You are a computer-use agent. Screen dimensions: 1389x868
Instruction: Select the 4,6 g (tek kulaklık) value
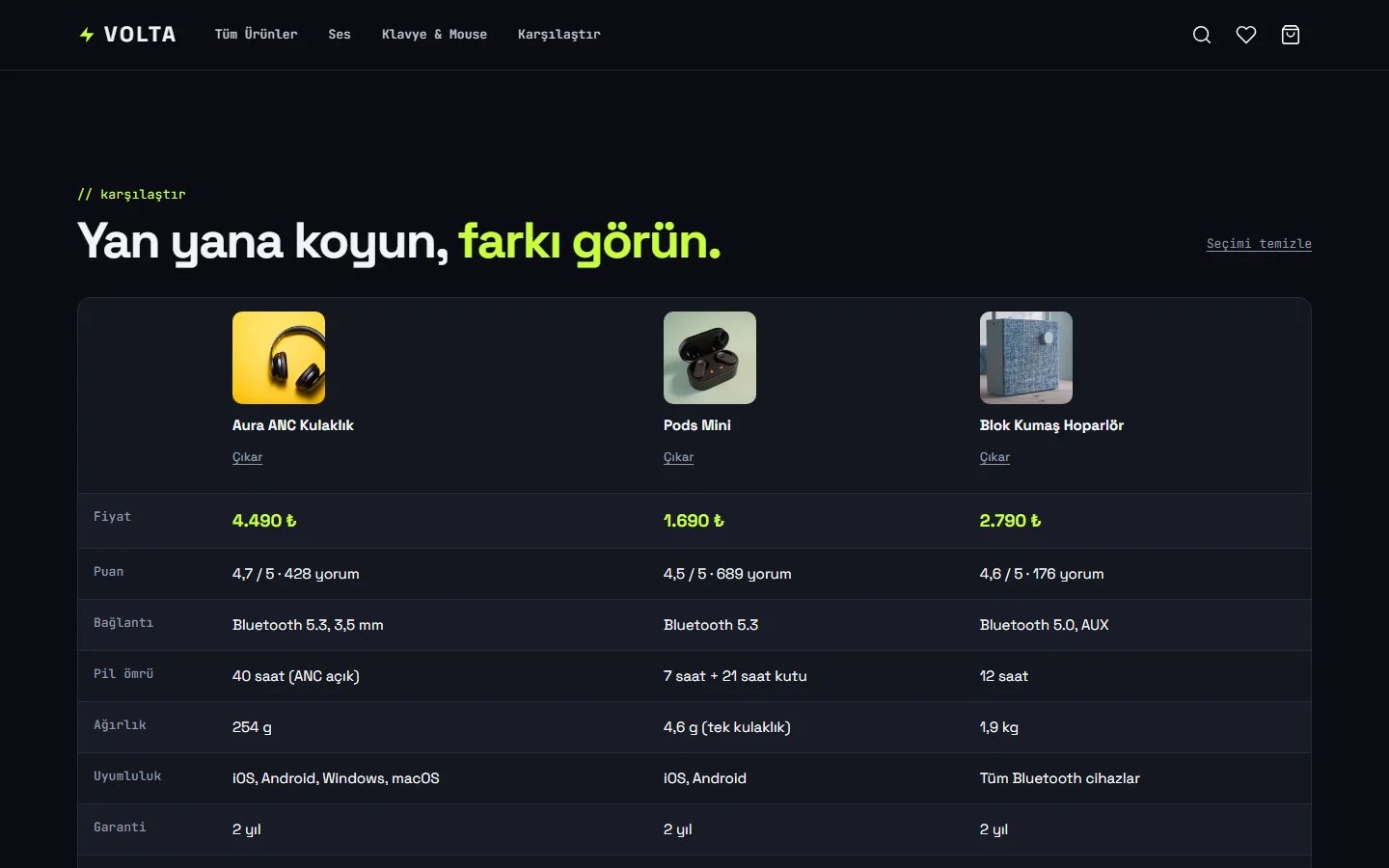point(727,727)
